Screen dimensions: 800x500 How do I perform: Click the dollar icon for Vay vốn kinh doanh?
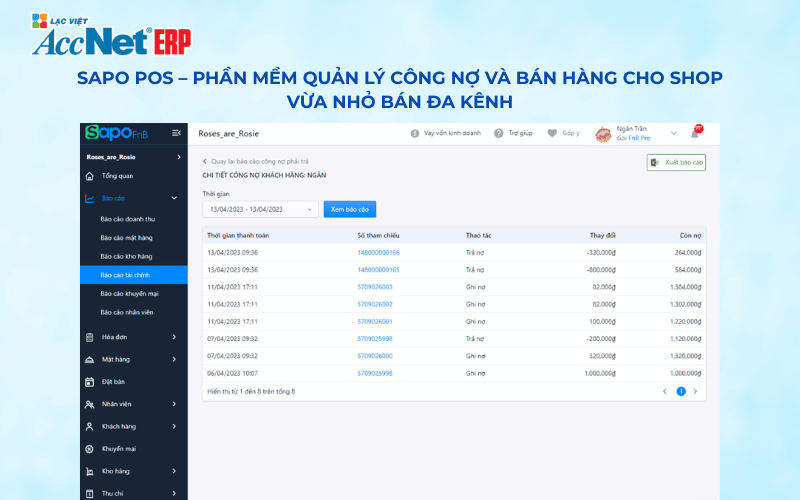(415, 133)
